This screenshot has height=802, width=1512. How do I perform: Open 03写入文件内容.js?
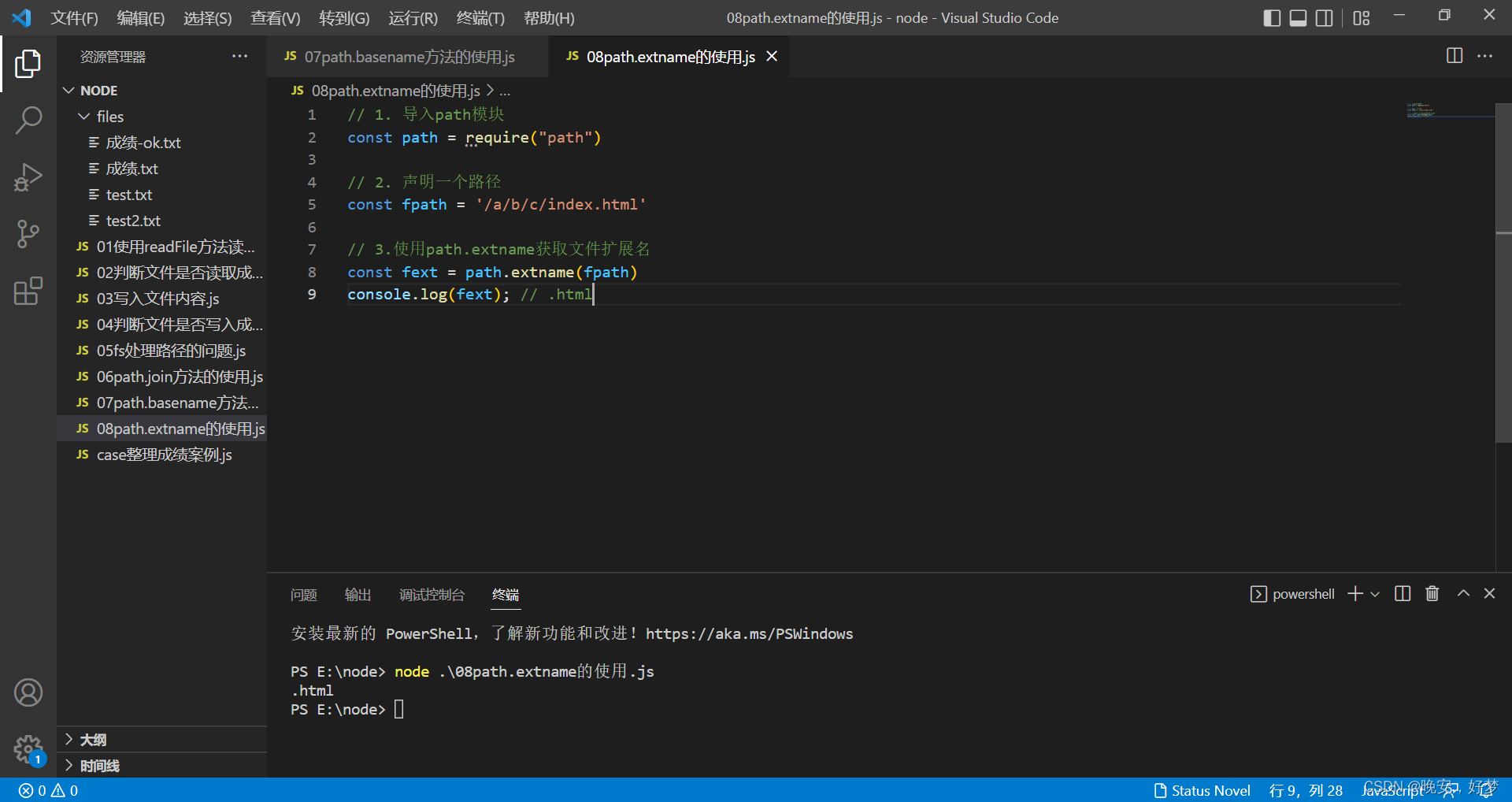point(161,299)
